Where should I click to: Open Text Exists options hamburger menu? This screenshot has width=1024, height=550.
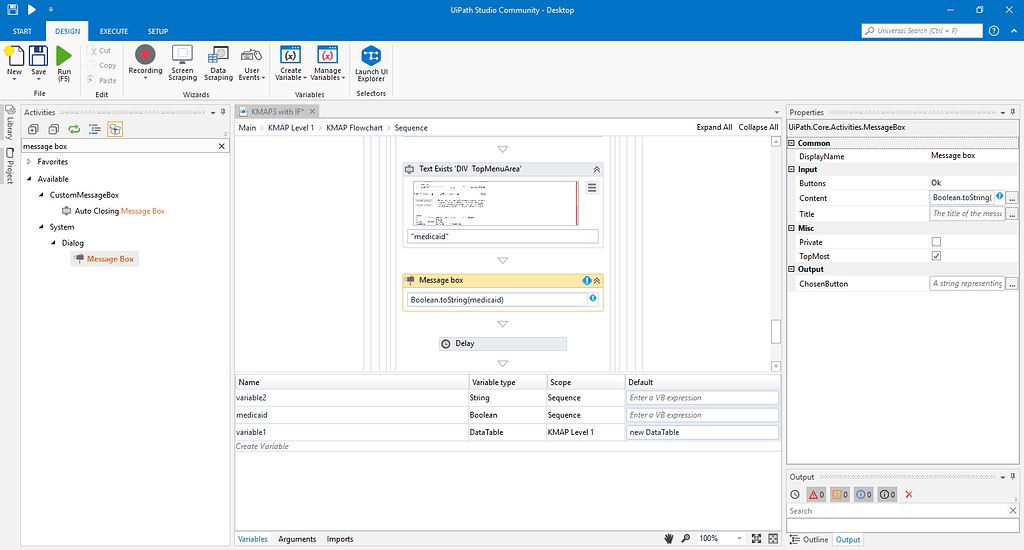click(x=592, y=187)
